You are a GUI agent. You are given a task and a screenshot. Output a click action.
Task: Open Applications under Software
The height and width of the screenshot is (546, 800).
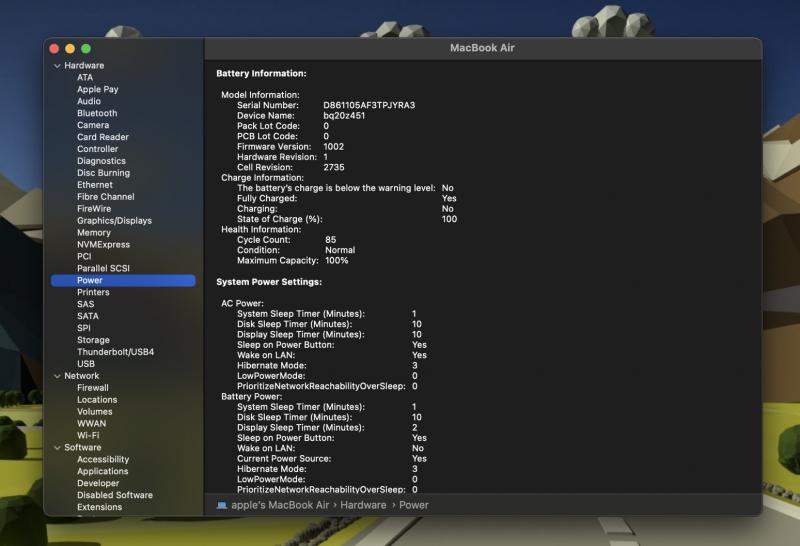click(x=103, y=471)
